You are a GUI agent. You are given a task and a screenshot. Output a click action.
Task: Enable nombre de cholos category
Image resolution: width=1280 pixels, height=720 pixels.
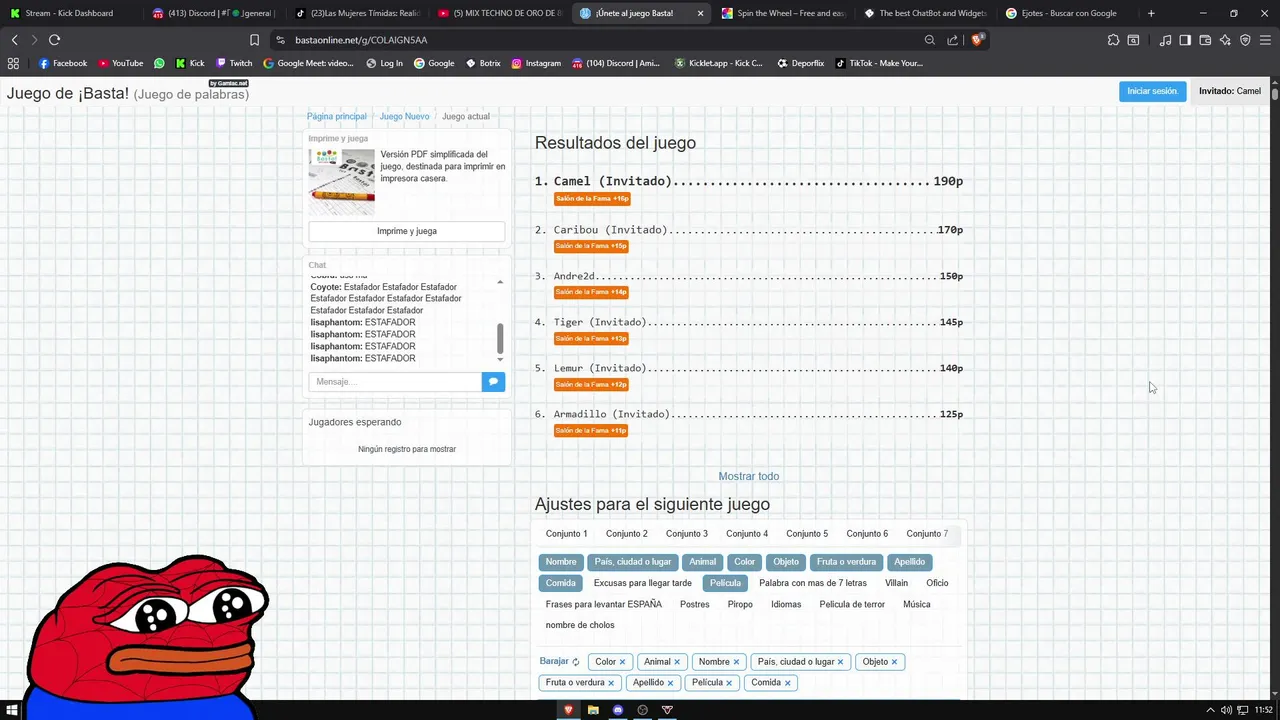[x=580, y=625]
